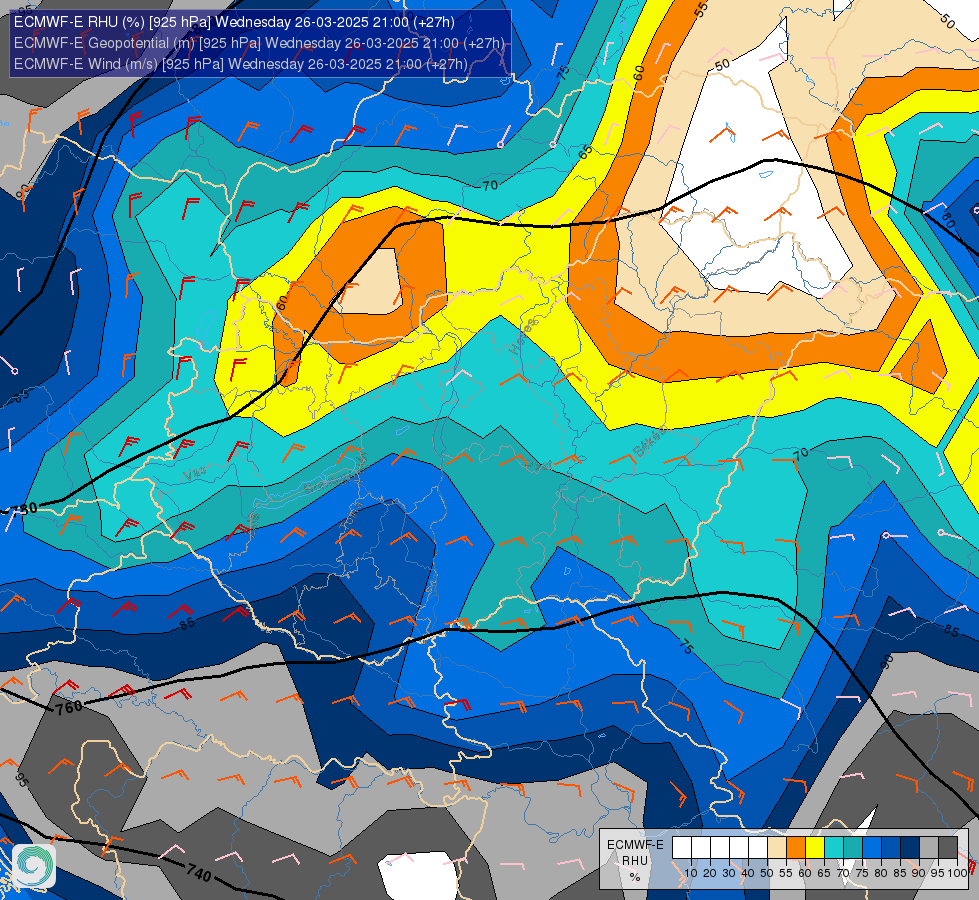This screenshot has width=979, height=900.
Task: Click the orange 55–60 legend swatch
Action: tap(796, 848)
